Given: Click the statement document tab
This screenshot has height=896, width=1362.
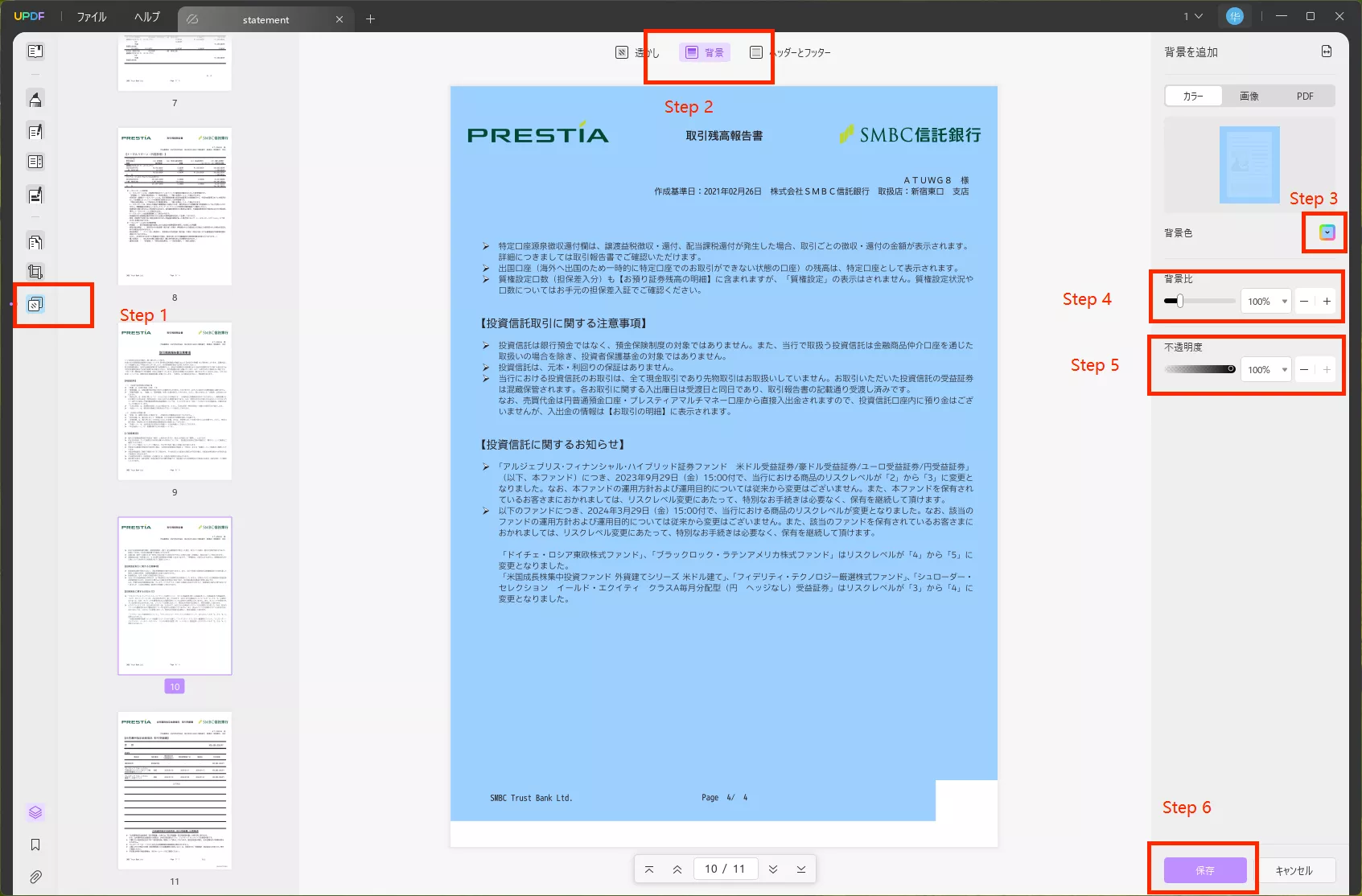Looking at the screenshot, I should (x=265, y=19).
